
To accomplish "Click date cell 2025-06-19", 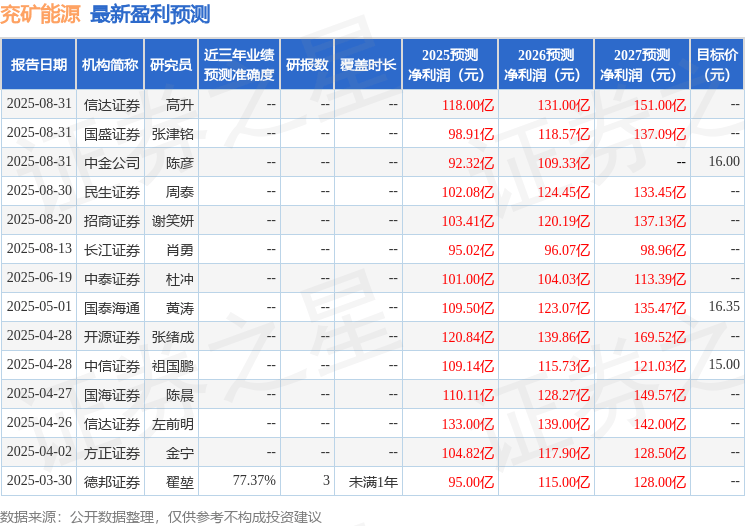I will click(x=39, y=277).
